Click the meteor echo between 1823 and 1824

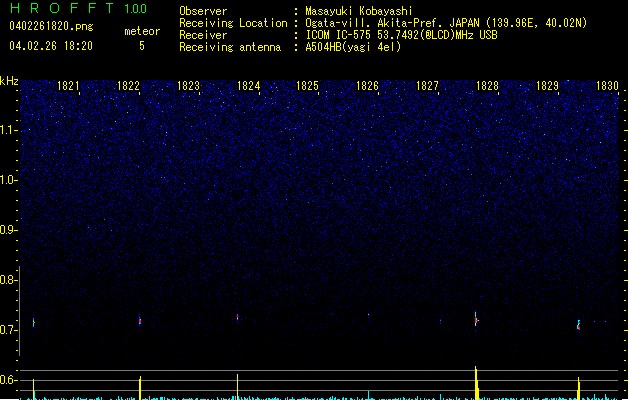237,317
